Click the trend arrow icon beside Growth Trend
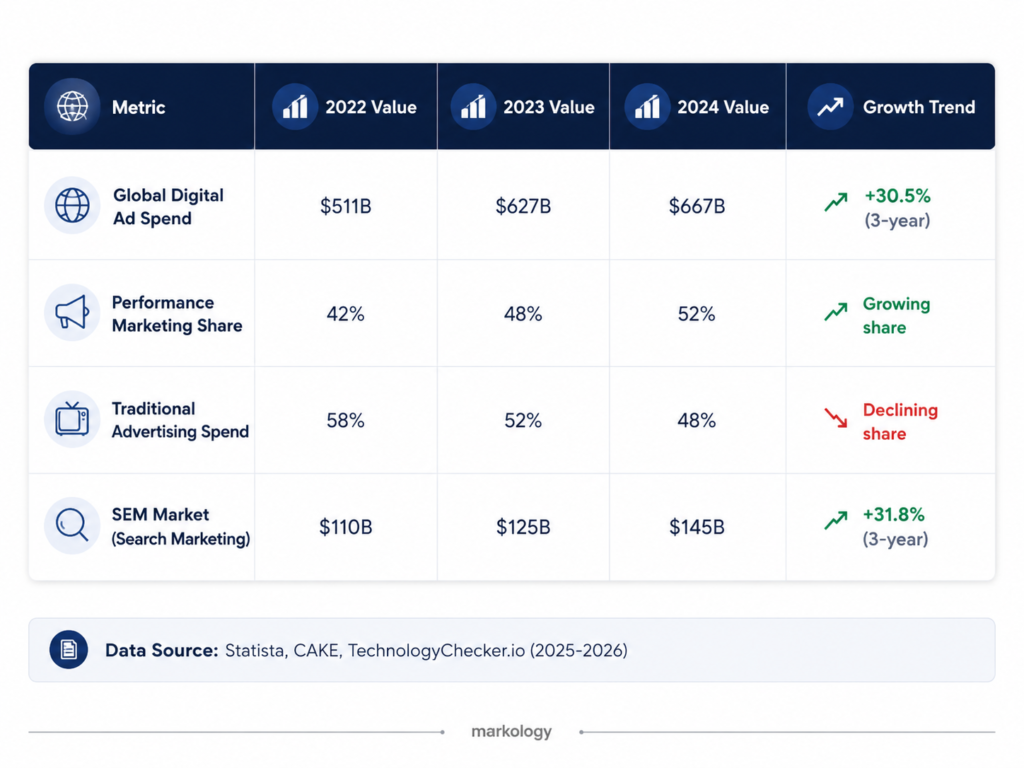 [830, 106]
